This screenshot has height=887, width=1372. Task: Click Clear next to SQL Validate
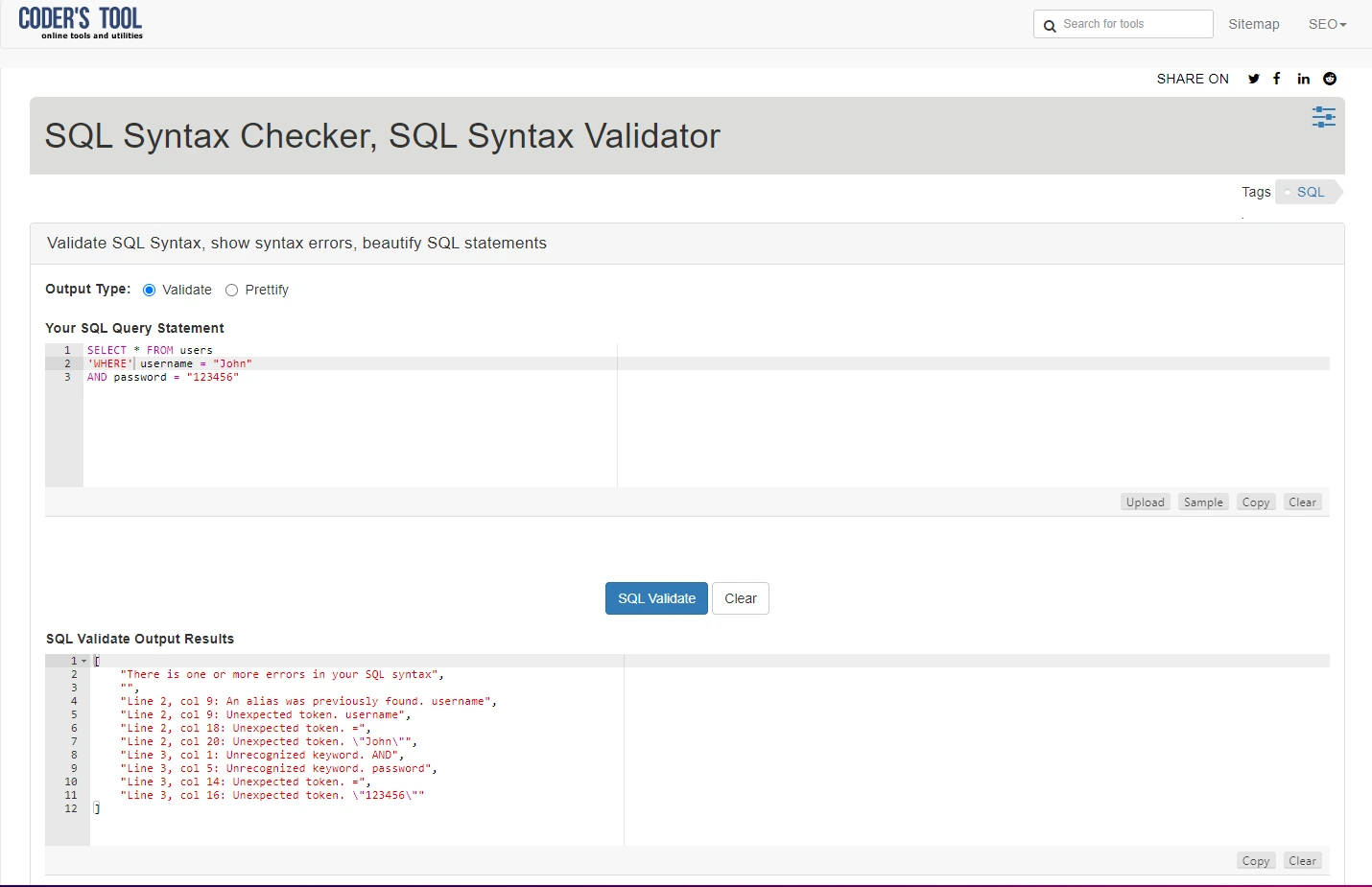tap(741, 598)
